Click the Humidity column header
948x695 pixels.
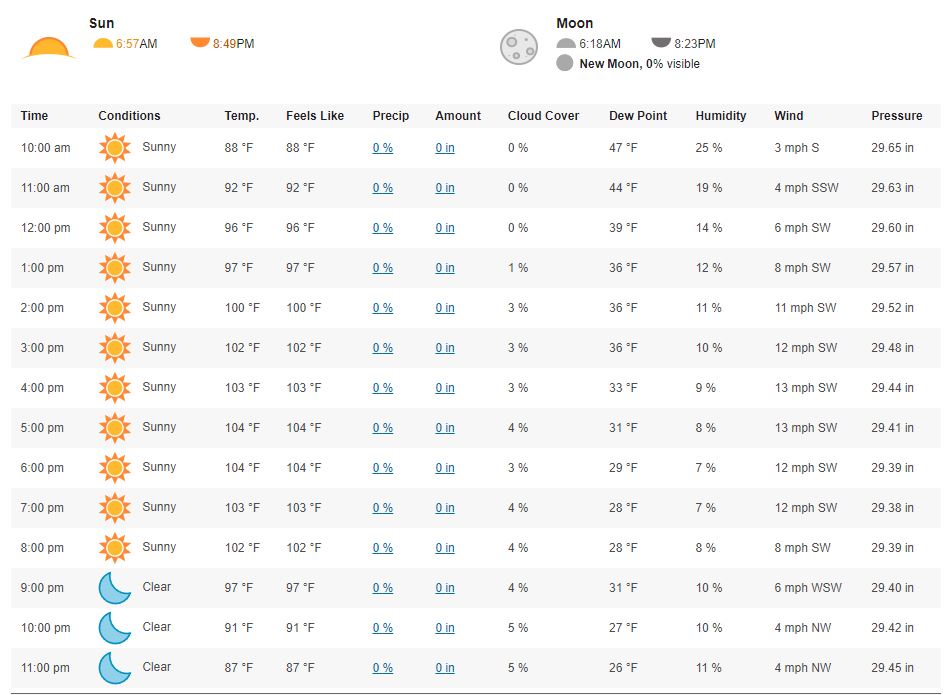point(721,115)
